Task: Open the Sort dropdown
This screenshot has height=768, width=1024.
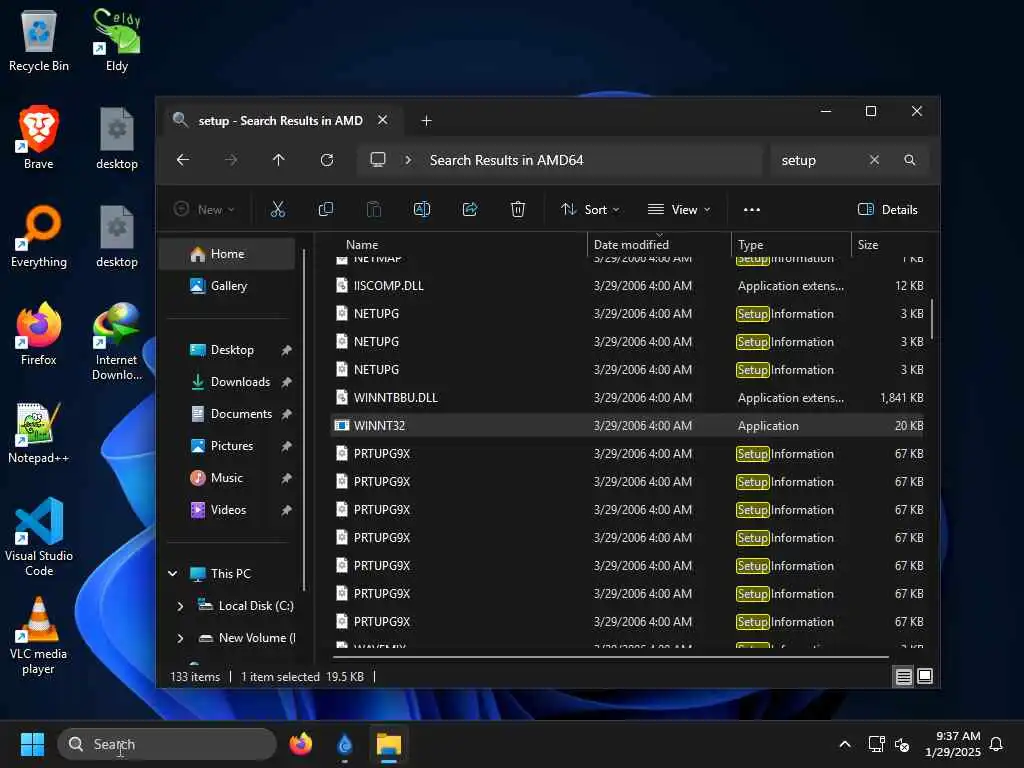Action: (590, 210)
